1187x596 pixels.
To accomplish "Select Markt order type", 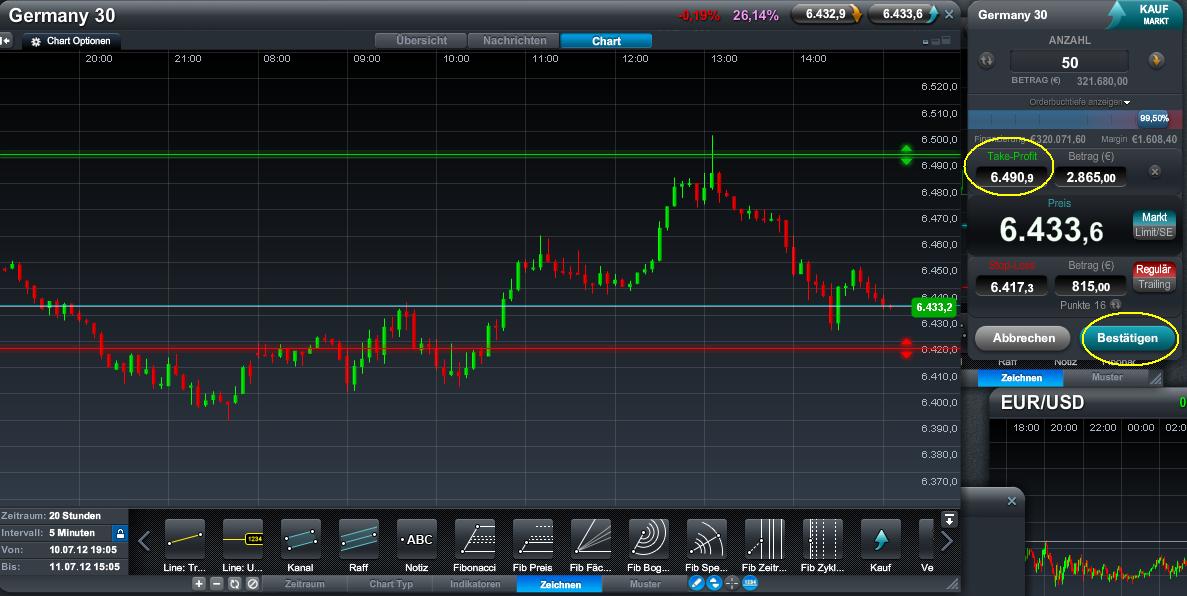I will 1154,217.
